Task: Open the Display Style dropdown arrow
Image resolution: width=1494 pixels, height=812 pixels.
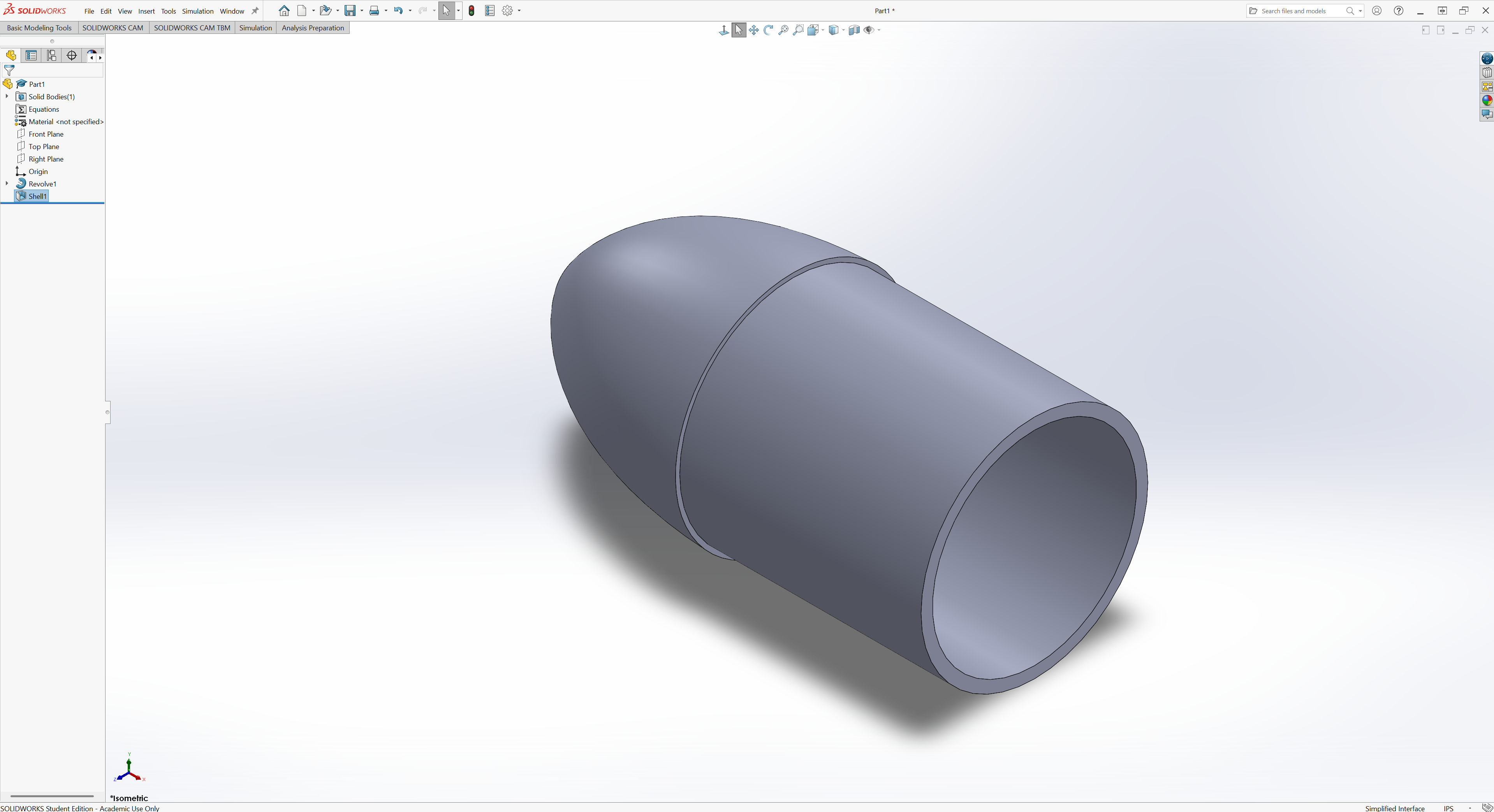Action: click(843, 30)
